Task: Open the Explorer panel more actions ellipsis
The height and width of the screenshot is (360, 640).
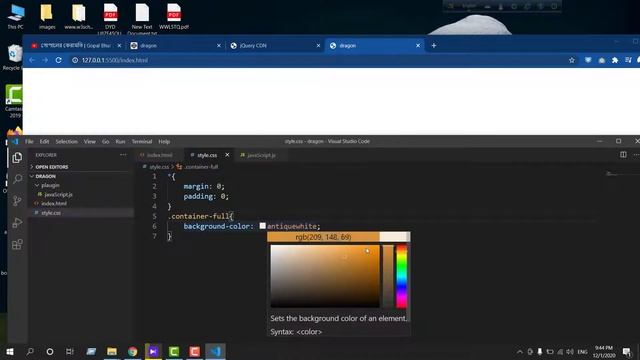Action: tap(123, 155)
